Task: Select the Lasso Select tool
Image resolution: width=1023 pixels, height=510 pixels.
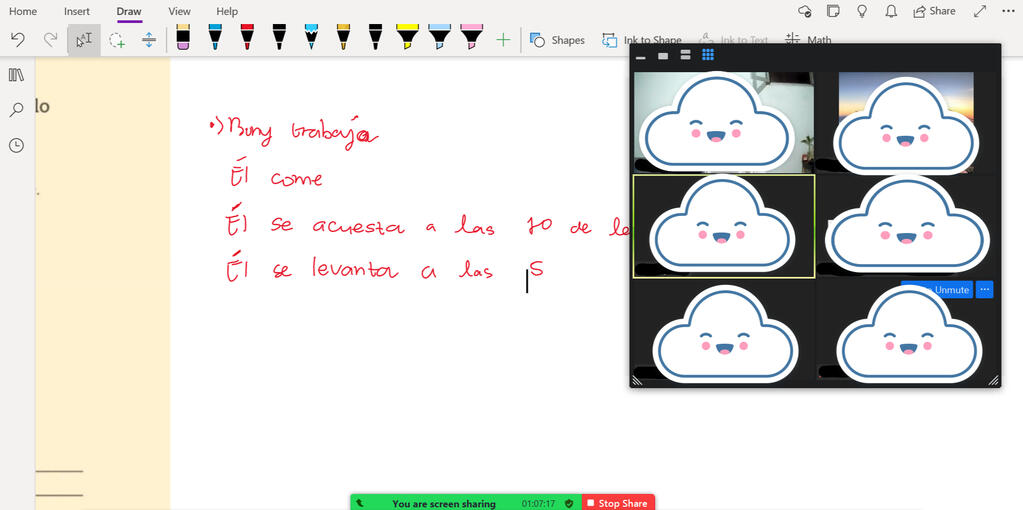Action: coord(117,40)
